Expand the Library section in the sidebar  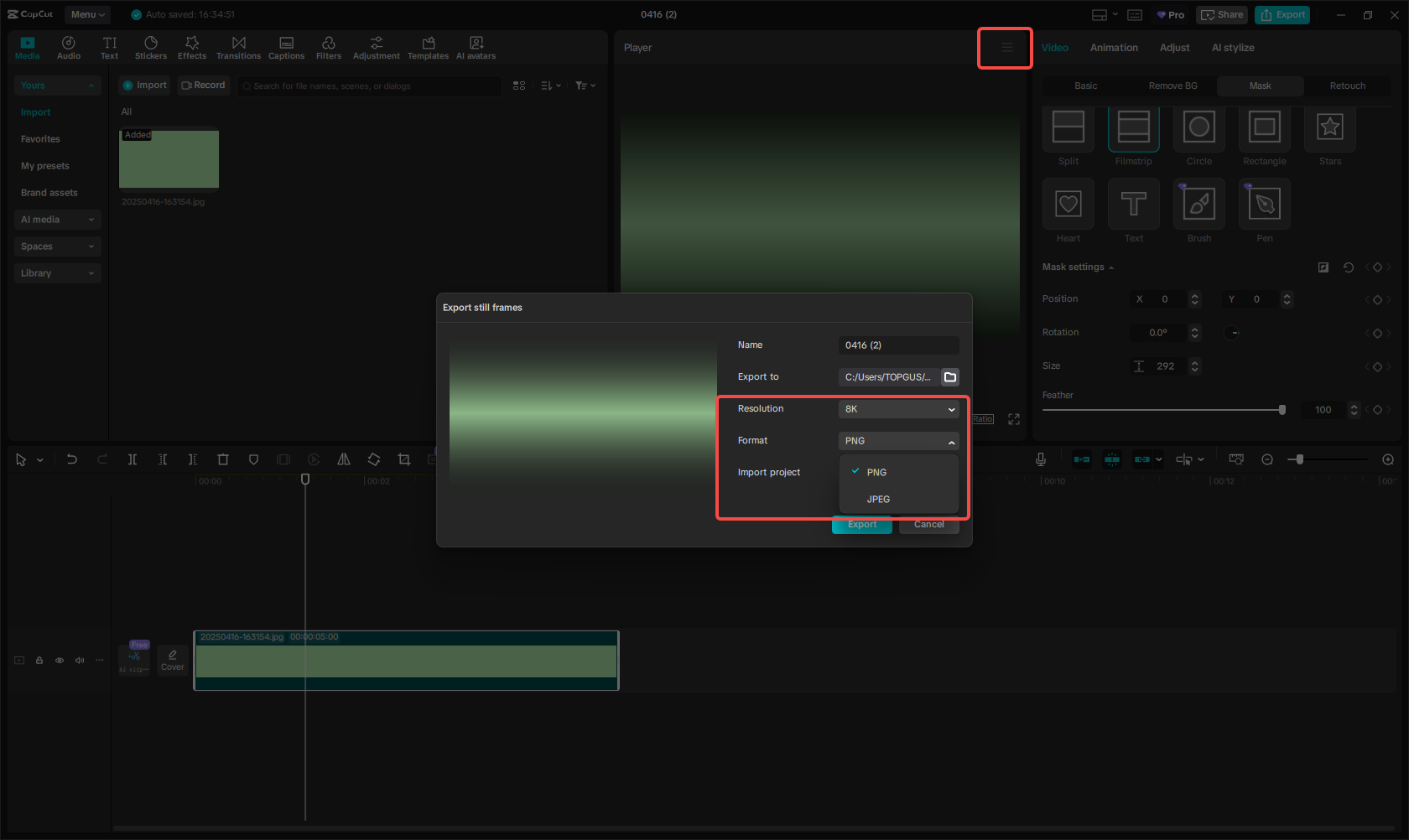pos(57,272)
